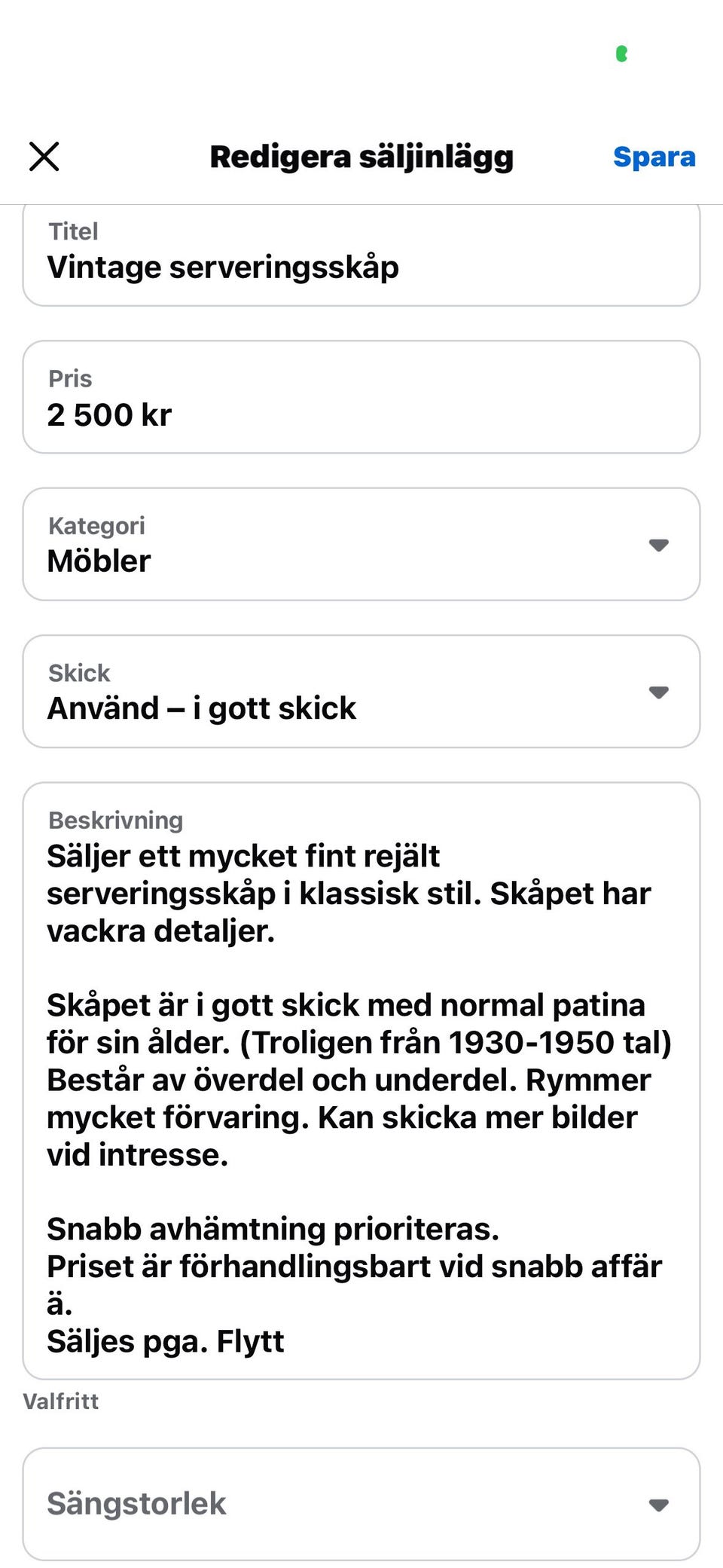Screen dimensions: 723x1568
Task: Click the "Valfritt" helper label
Action: point(61,1401)
